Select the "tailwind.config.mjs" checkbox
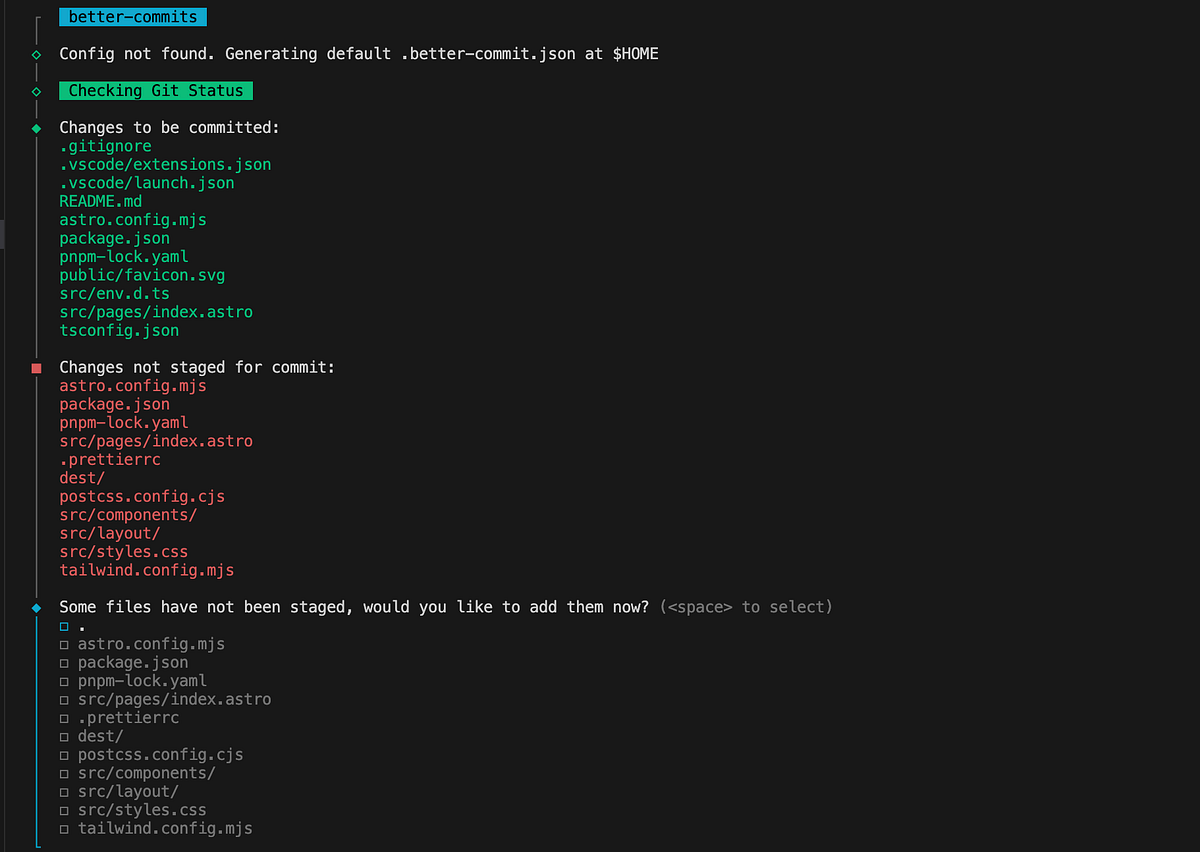This screenshot has height=852, width=1200. tap(64, 828)
